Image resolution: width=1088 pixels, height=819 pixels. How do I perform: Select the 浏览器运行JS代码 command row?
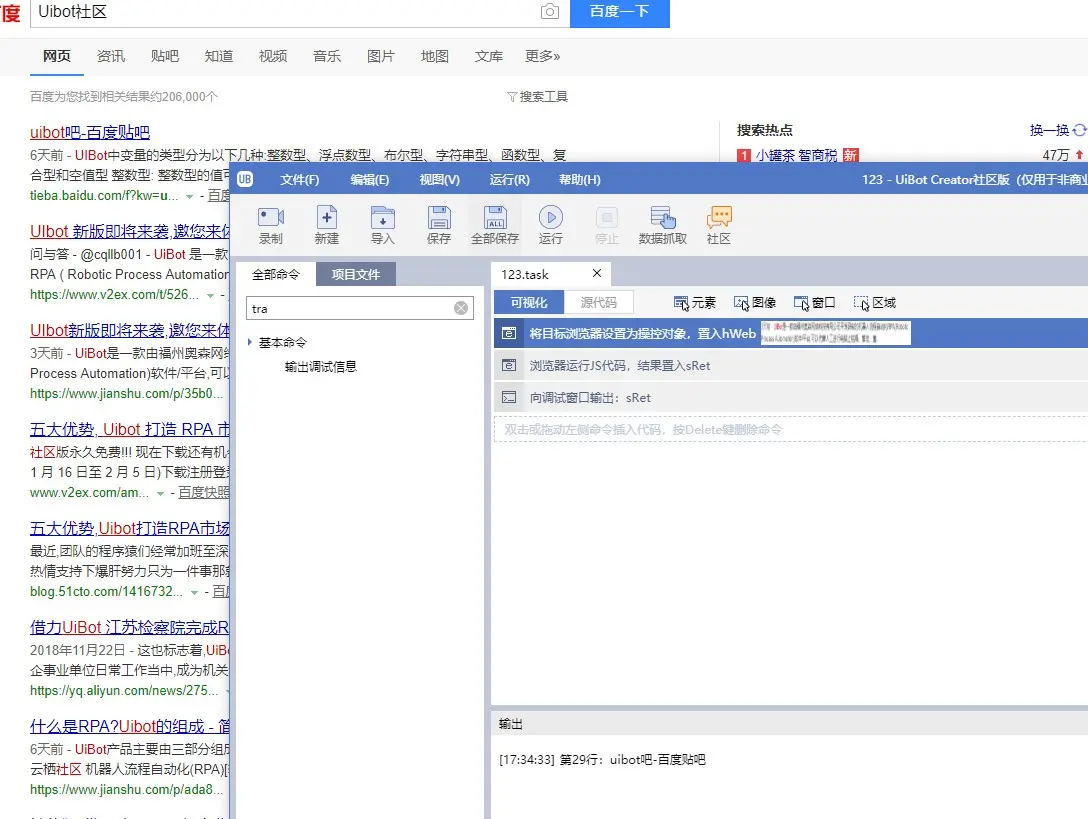click(790, 366)
